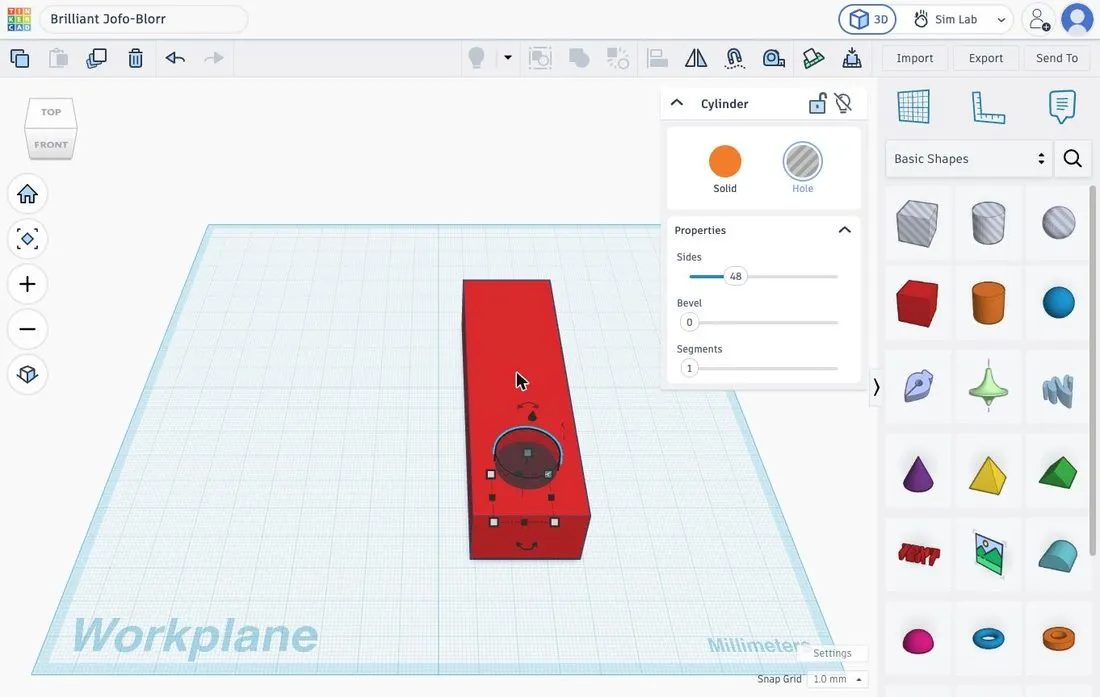
Task: Search shapes with magnifier icon
Action: pyautogui.click(x=1072, y=158)
